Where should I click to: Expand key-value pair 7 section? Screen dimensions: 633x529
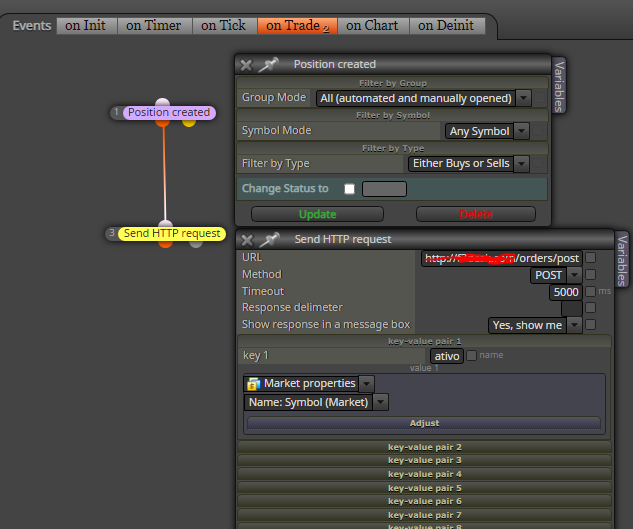[x=424, y=515]
